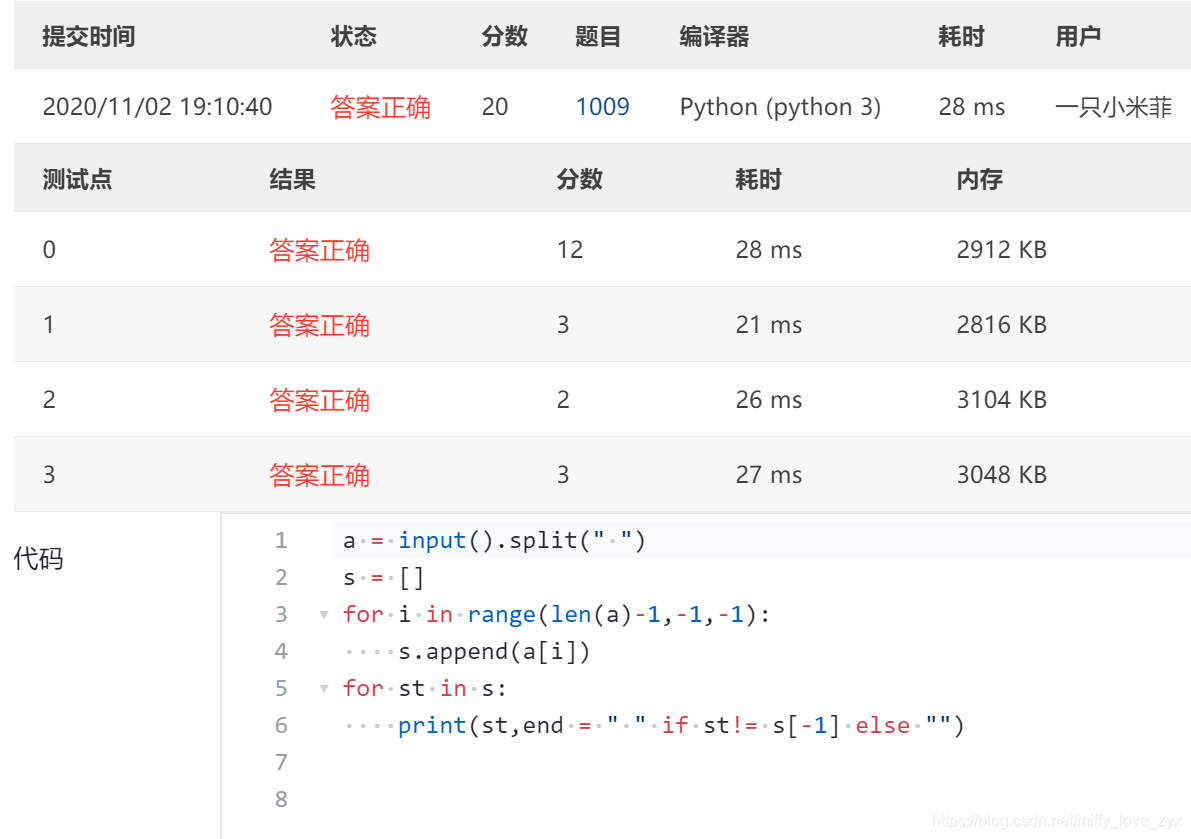
Task: Click the 28 ms value in submission row
Action: [x=971, y=107]
